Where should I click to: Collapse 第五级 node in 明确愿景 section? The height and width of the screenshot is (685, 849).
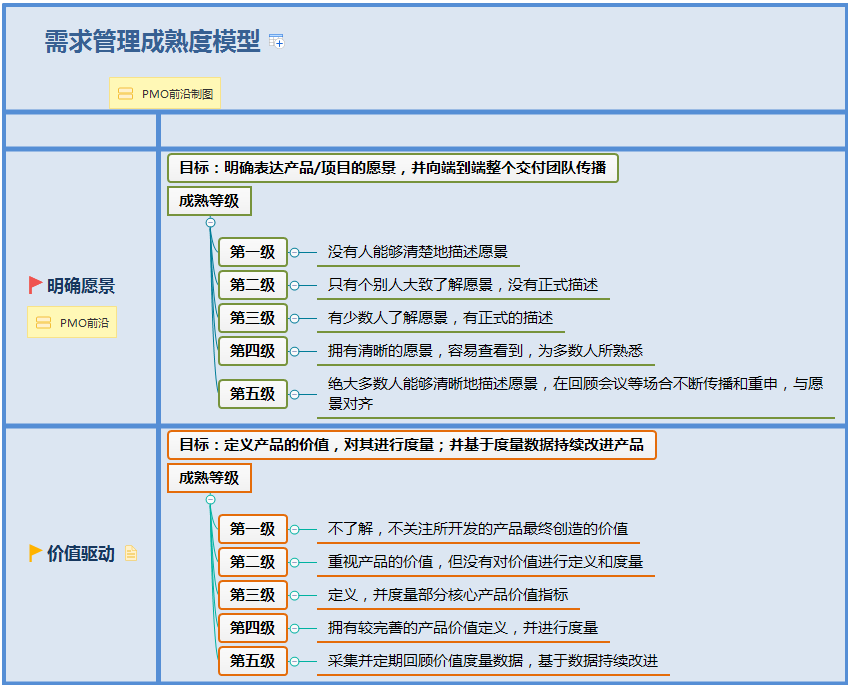point(294,394)
